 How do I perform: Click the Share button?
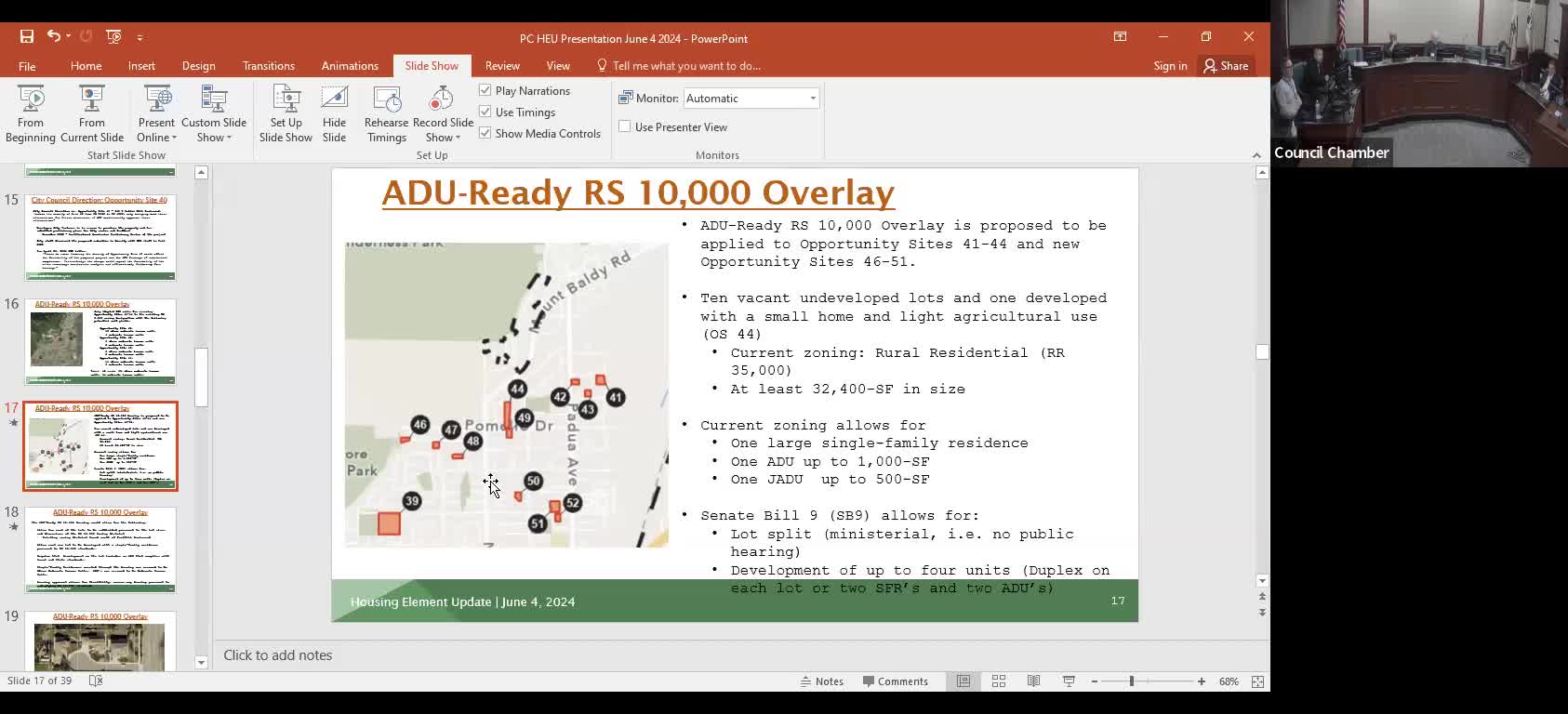coord(1226,66)
